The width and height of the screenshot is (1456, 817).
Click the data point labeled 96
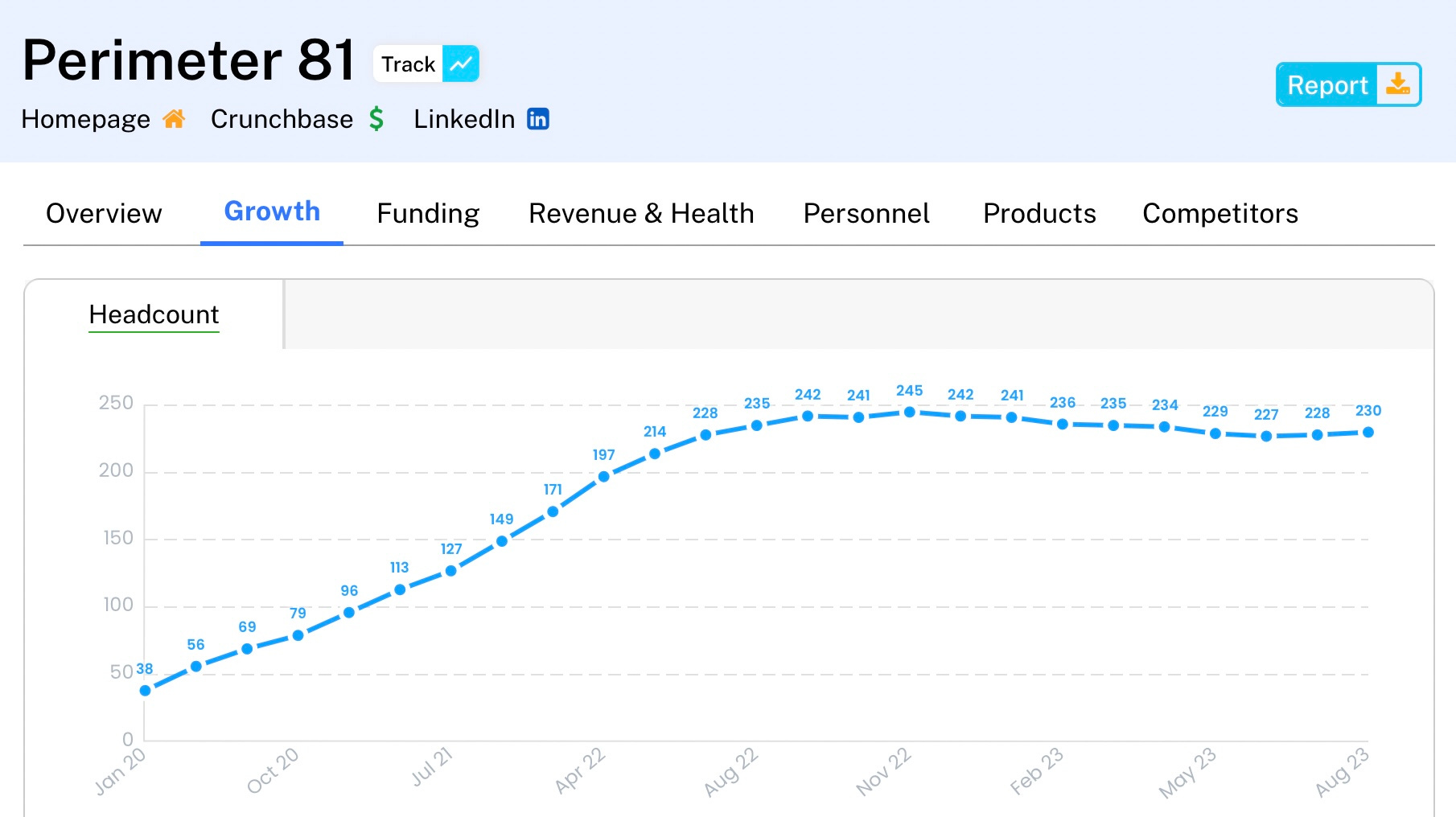pos(349,612)
